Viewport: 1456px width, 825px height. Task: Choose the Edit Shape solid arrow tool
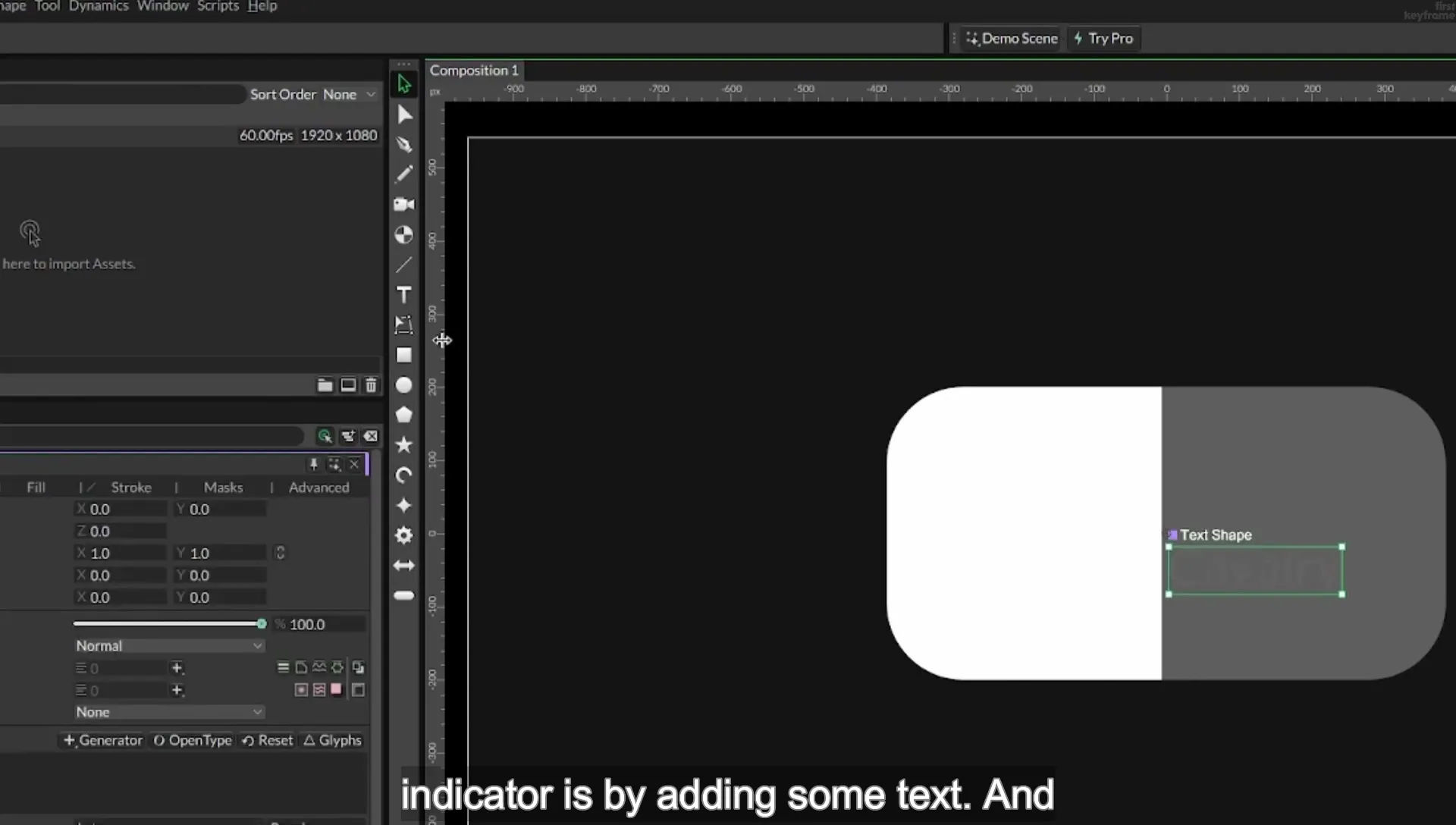pyautogui.click(x=404, y=114)
